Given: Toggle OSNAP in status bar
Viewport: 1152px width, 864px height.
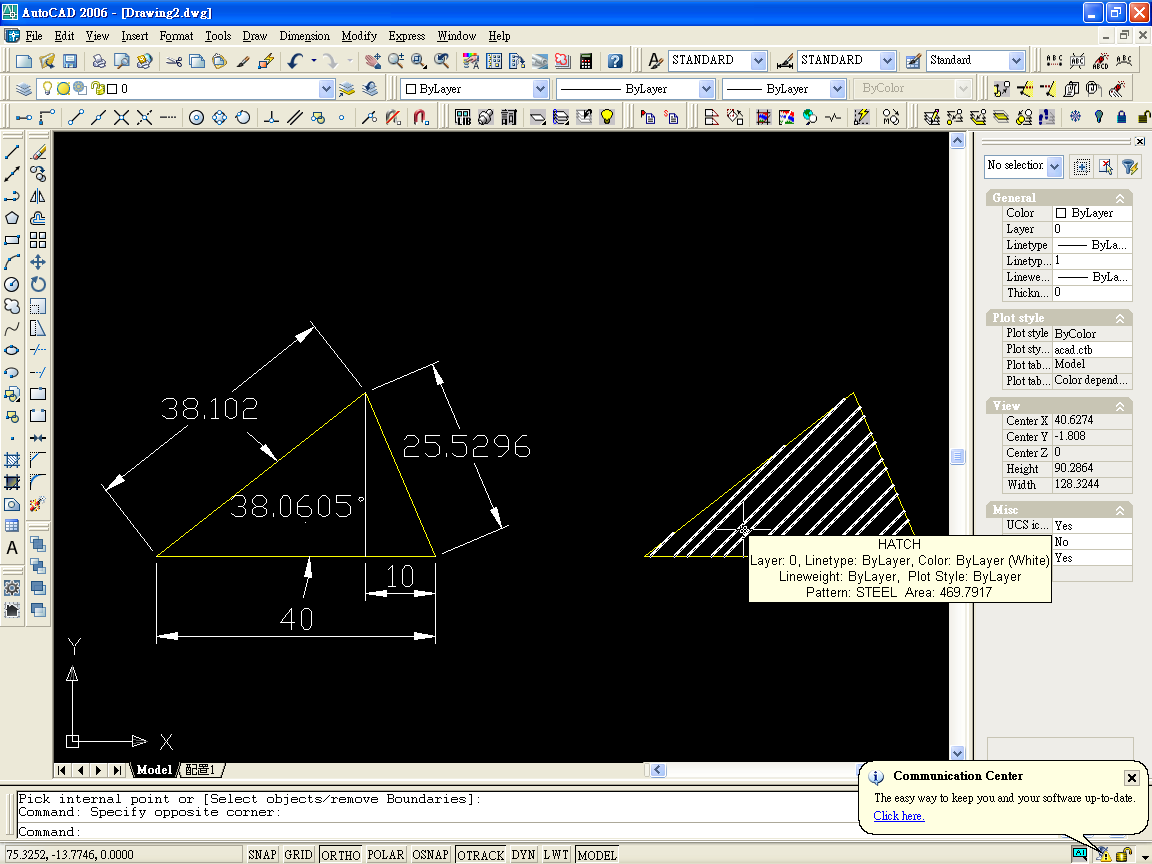Looking at the screenshot, I should pos(431,854).
